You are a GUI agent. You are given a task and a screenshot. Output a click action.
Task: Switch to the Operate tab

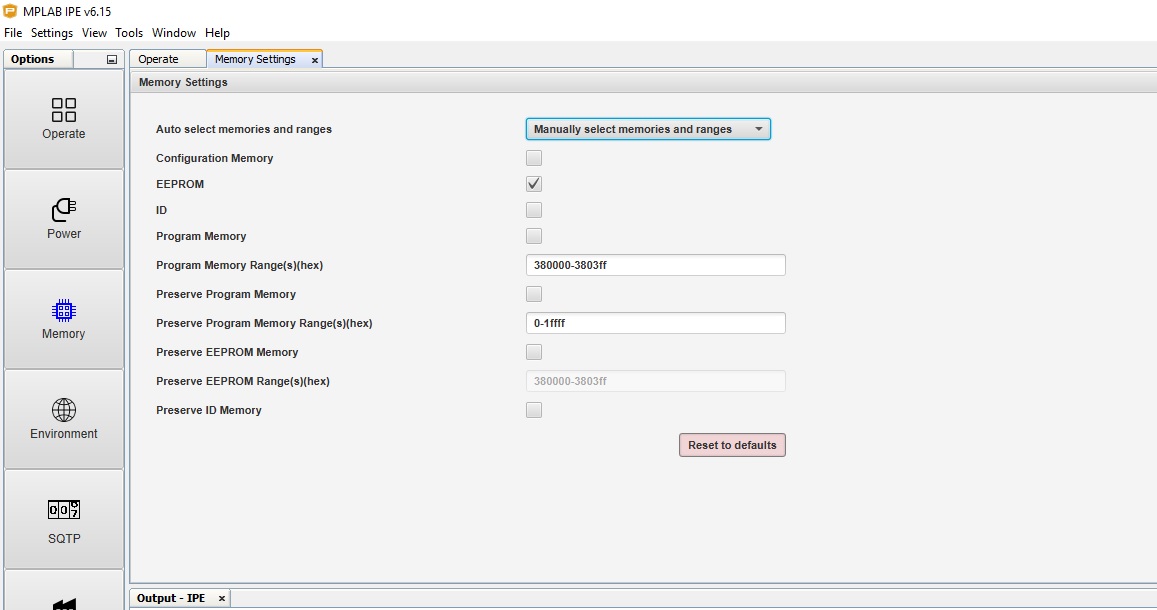tap(167, 59)
